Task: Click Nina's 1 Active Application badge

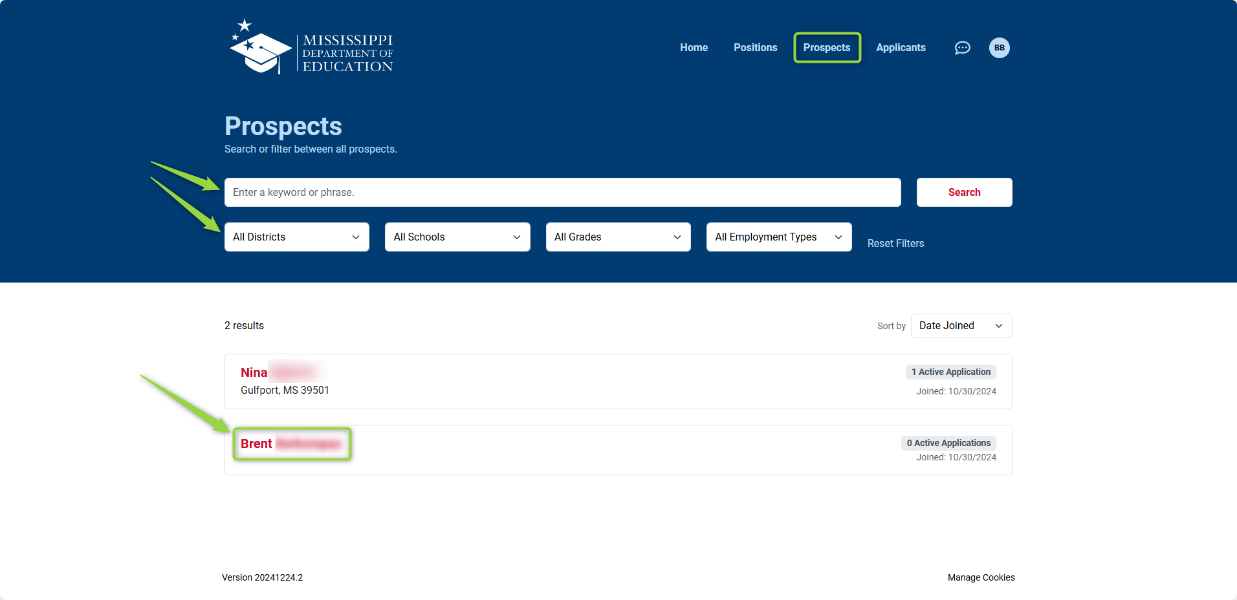Action: 949,371
